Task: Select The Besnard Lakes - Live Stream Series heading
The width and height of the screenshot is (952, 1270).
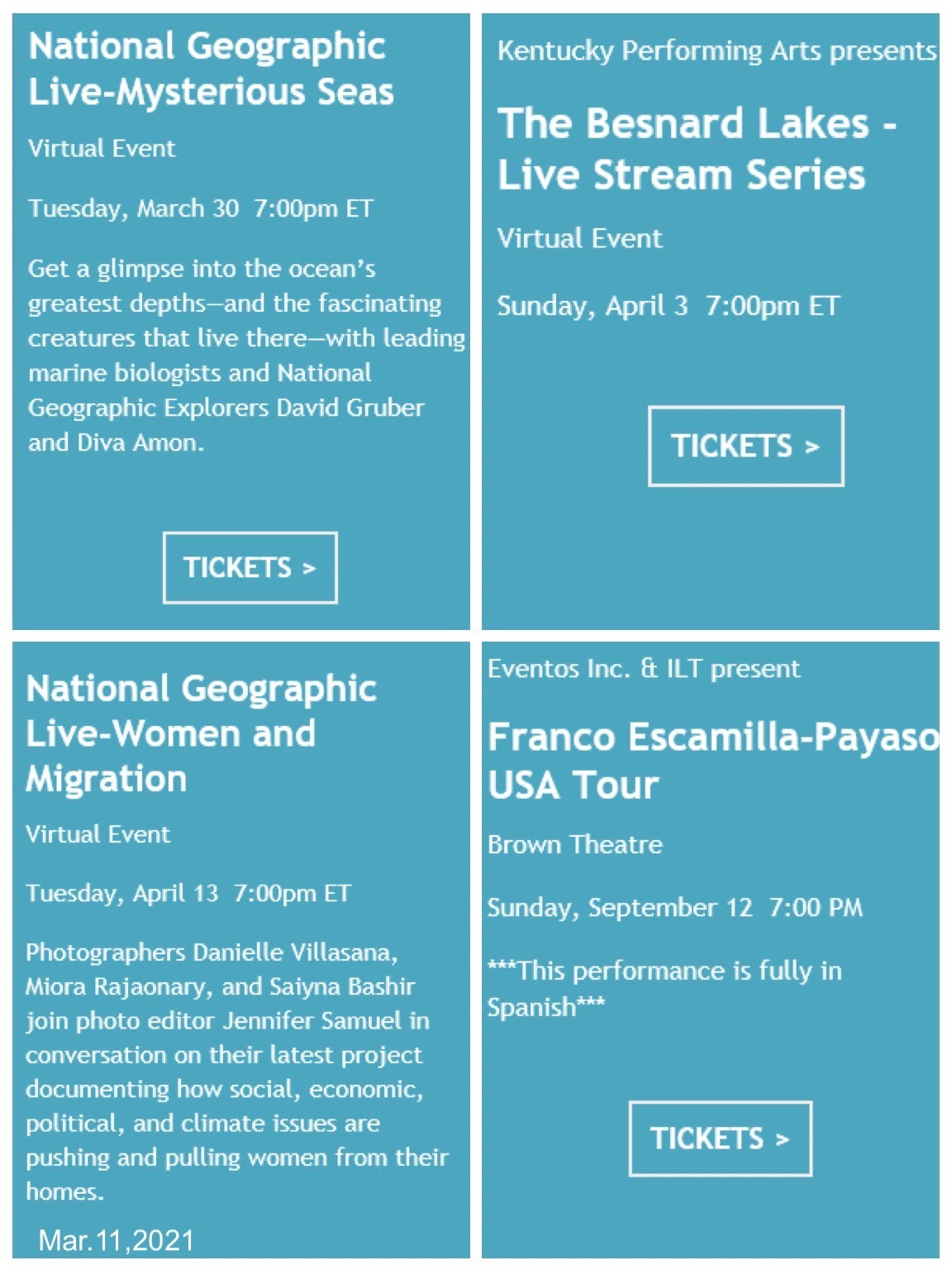Action: pyautogui.click(x=696, y=149)
